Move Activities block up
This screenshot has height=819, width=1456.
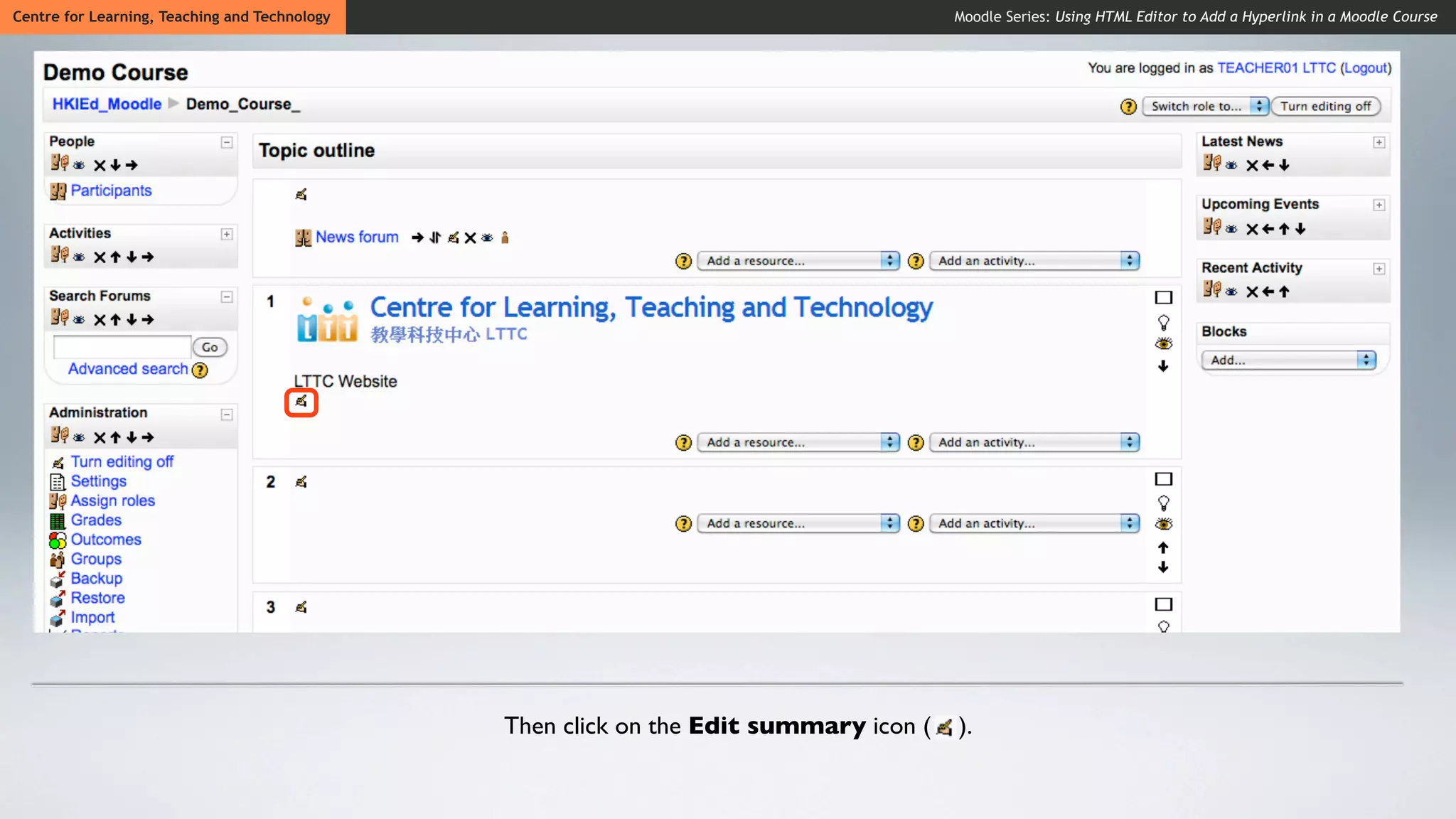click(x=115, y=257)
